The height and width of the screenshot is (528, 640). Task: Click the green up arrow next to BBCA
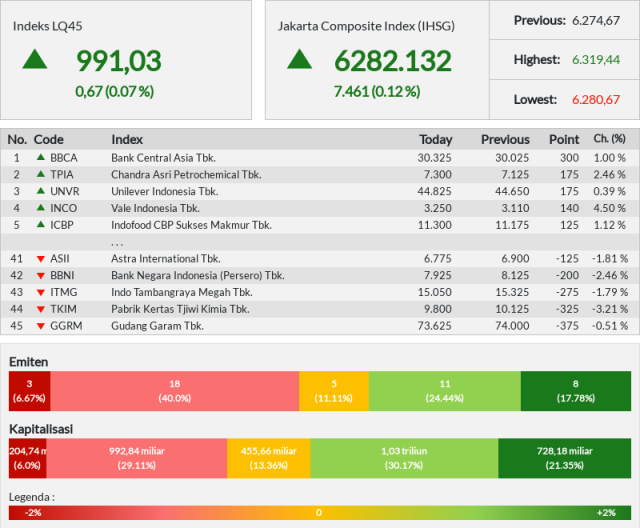(41, 157)
